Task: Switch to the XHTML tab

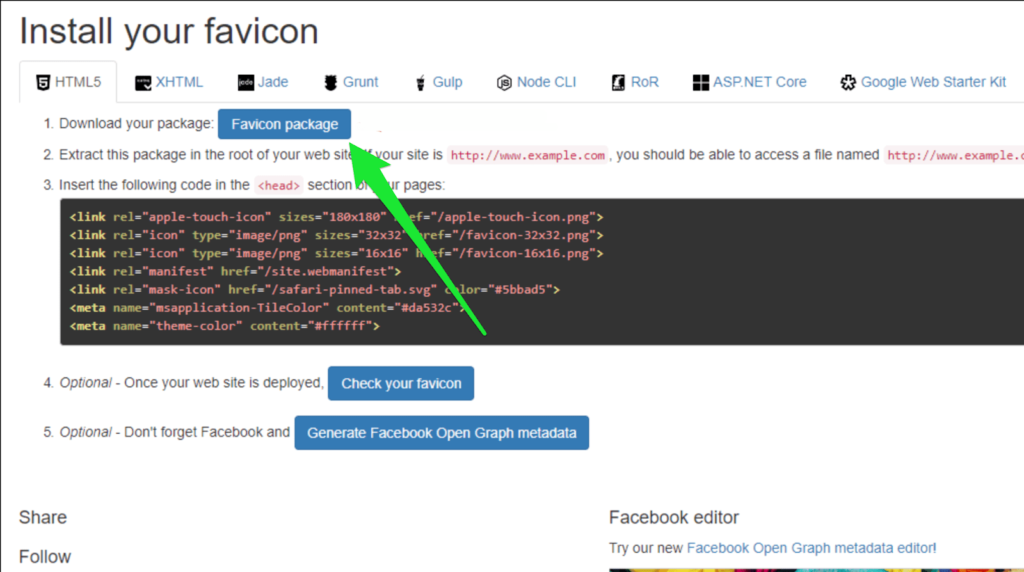Action: (169, 82)
